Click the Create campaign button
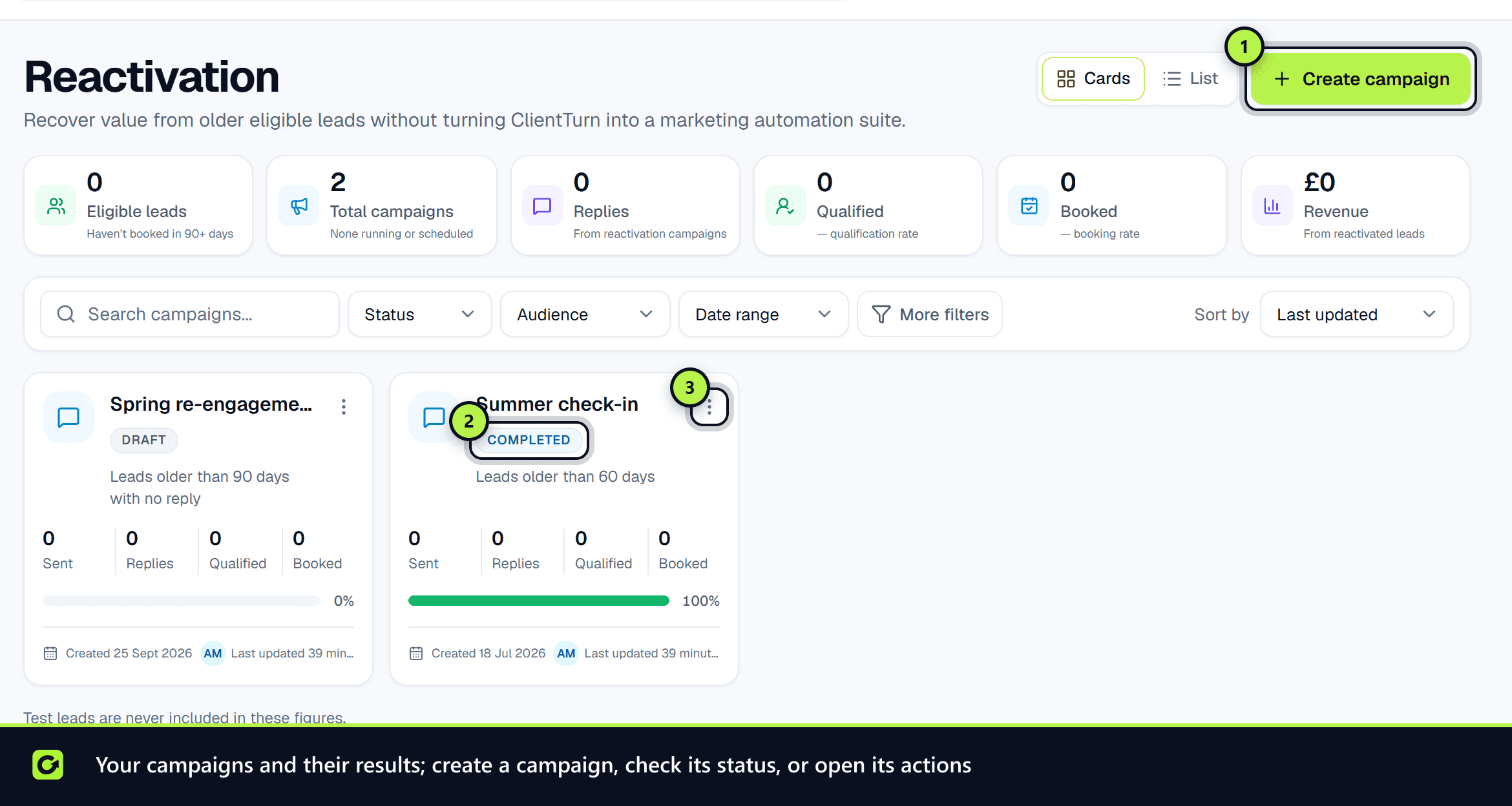 (x=1361, y=79)
